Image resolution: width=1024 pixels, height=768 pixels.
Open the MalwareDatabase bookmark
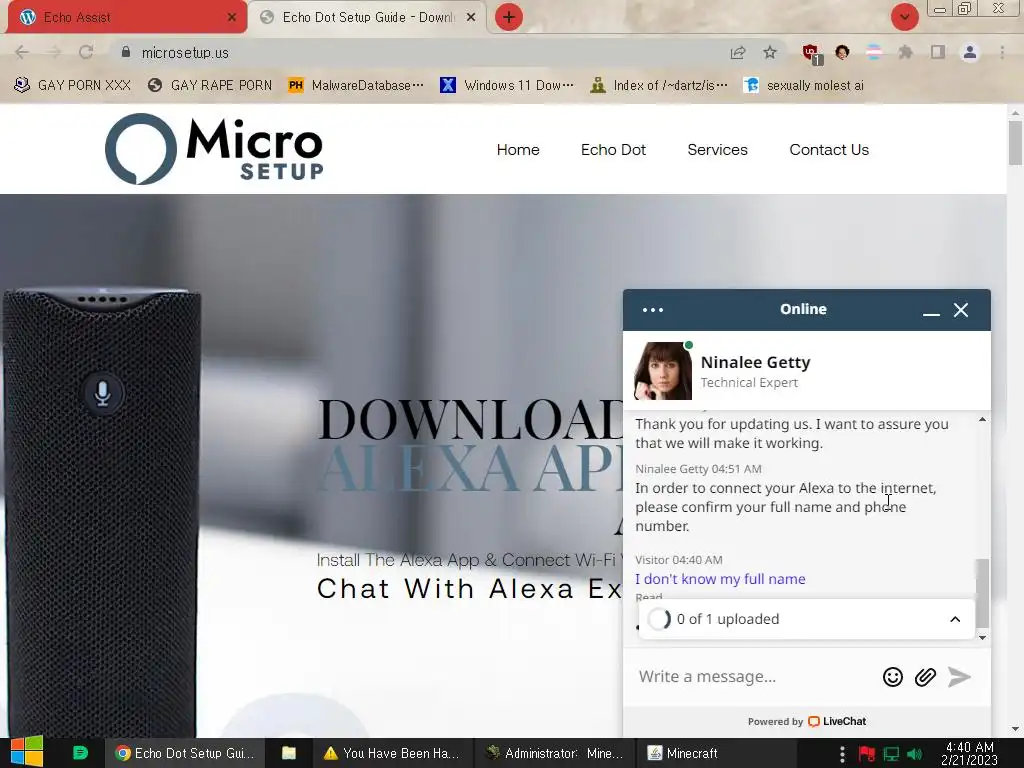(x=356, y=86)
